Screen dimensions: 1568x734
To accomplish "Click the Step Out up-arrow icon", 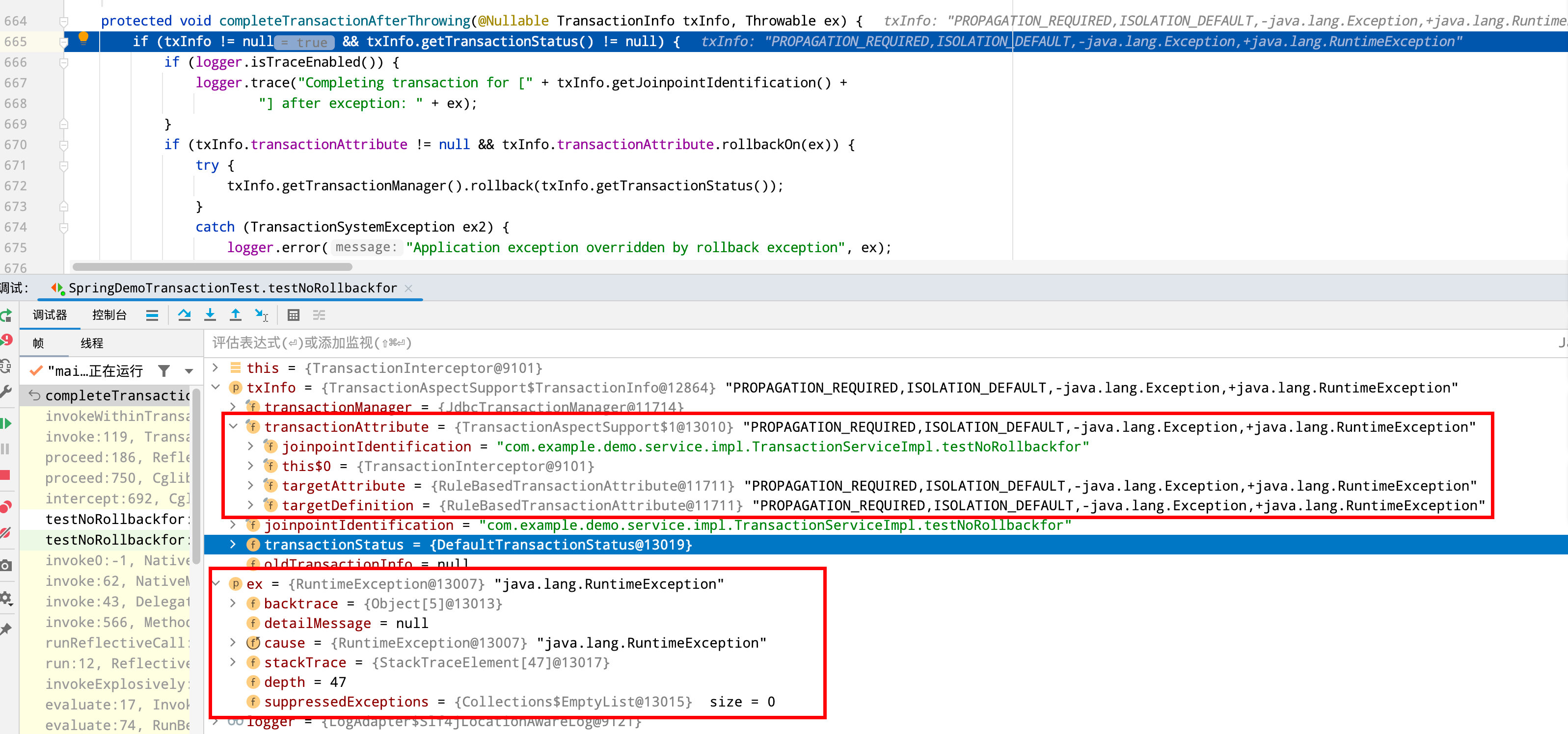I will pos(236,315).
